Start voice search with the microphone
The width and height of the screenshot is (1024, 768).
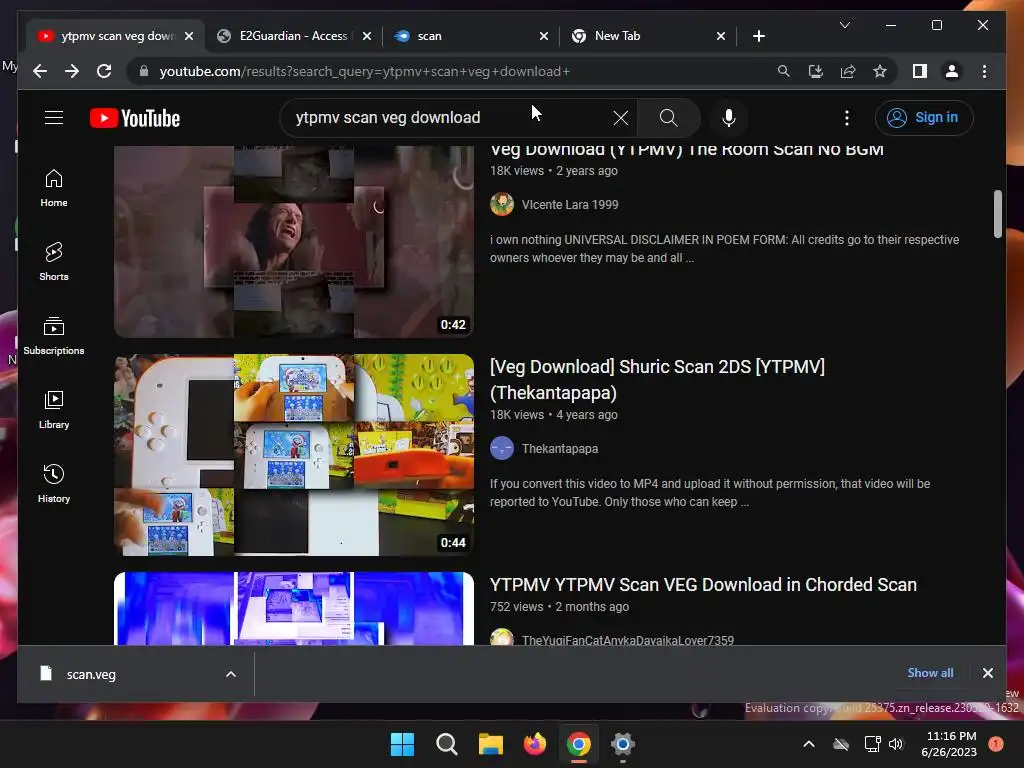729,118
